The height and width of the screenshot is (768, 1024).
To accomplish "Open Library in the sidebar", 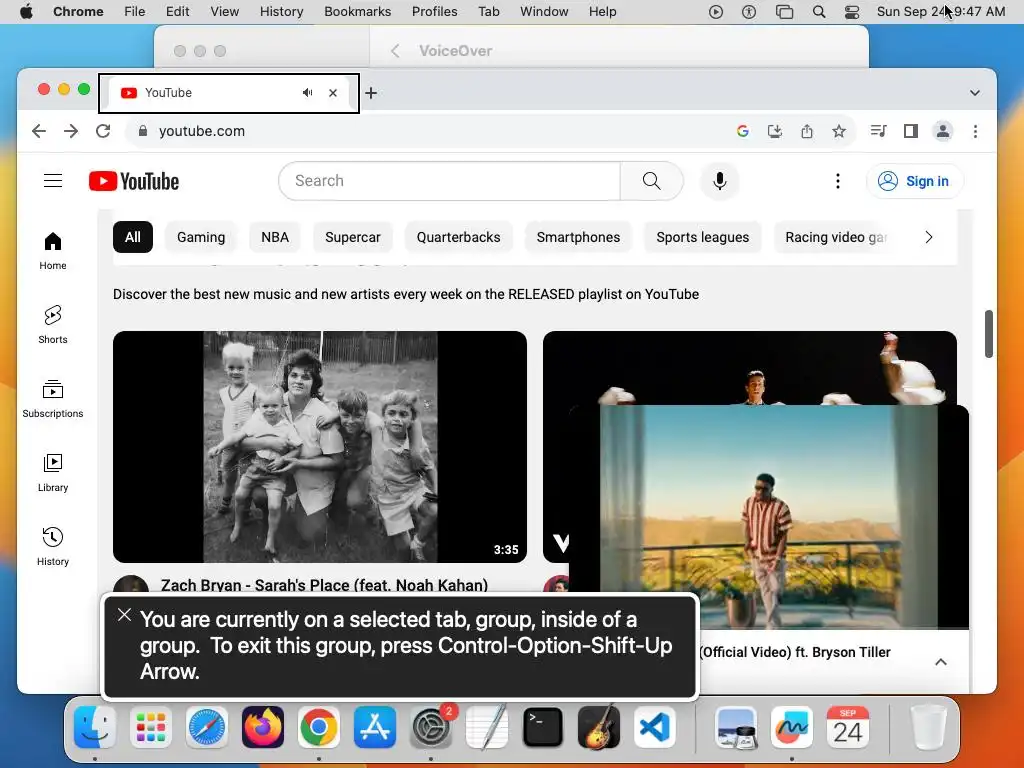I will [x=53, y=472].
